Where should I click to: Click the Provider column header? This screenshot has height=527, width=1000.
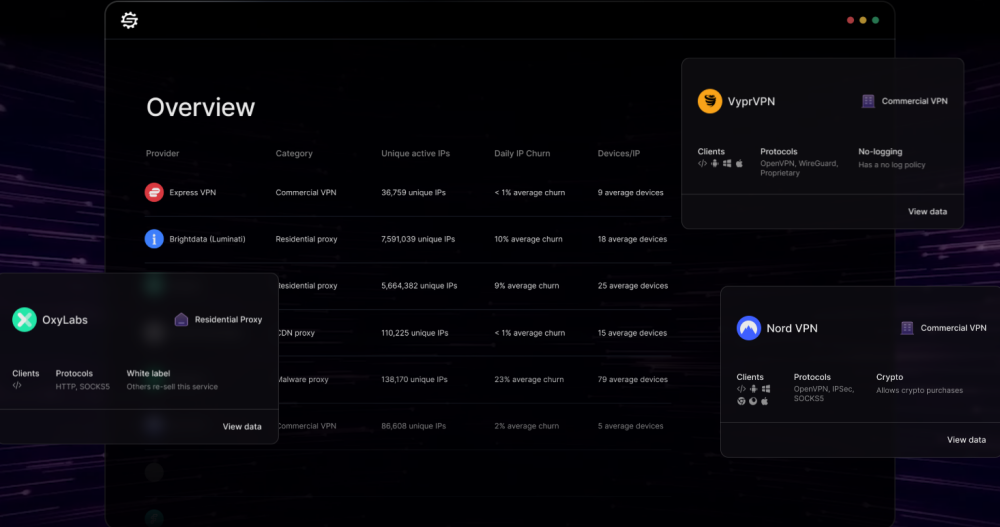pos(163,153)
